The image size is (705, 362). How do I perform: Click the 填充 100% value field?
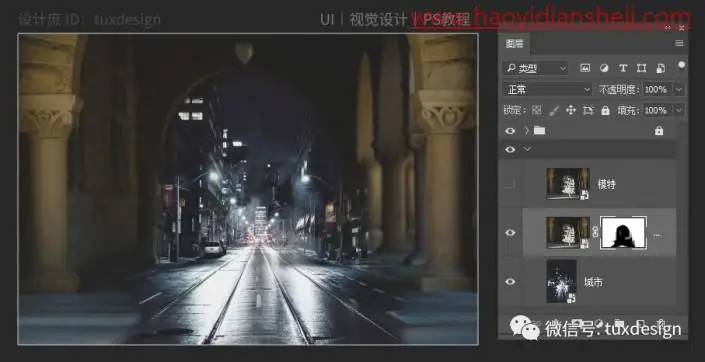point(657,110)
